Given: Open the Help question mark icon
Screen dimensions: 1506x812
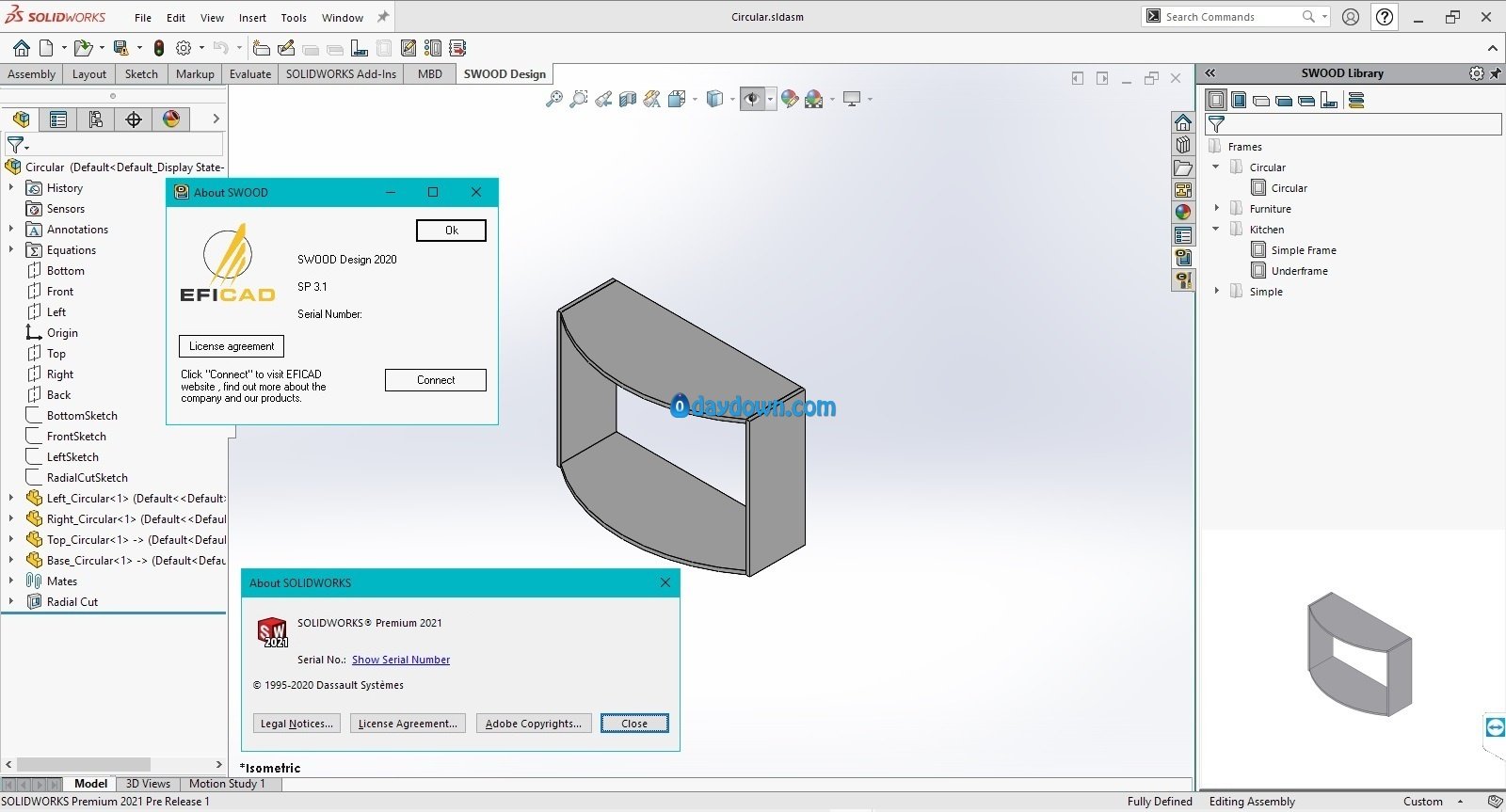Looking at the screenshot, I should point(1385,17).
